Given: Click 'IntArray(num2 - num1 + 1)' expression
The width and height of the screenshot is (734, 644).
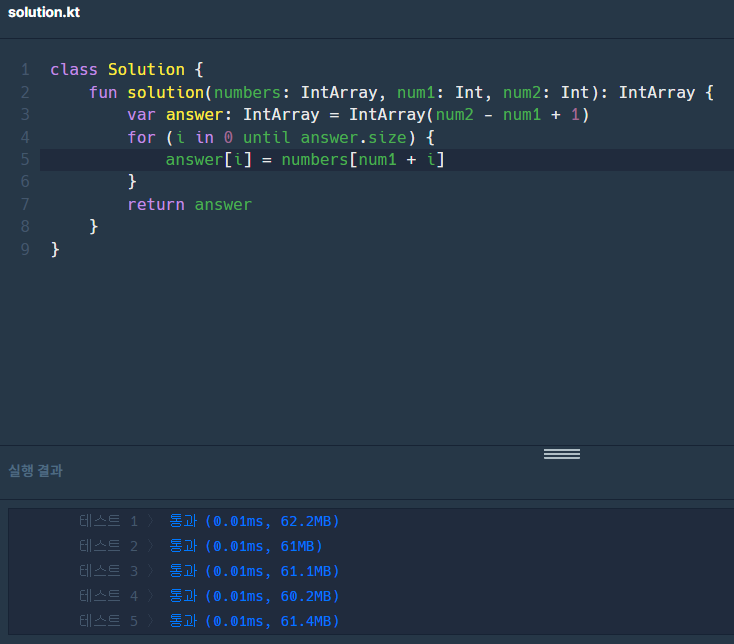Looking at the screenshot, I should pos(470,115).
